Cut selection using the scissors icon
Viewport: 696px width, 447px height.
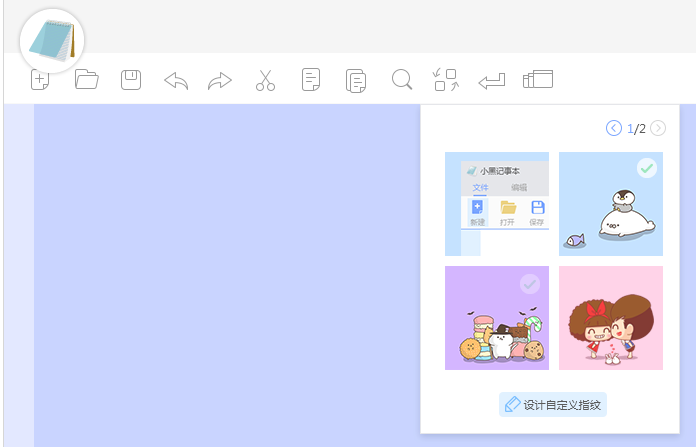coord(265,81)
